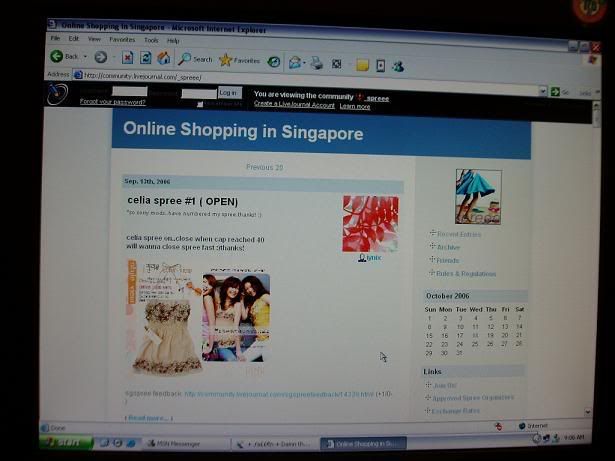Open Recent Entries in sidebar

(x=459, y=234)
